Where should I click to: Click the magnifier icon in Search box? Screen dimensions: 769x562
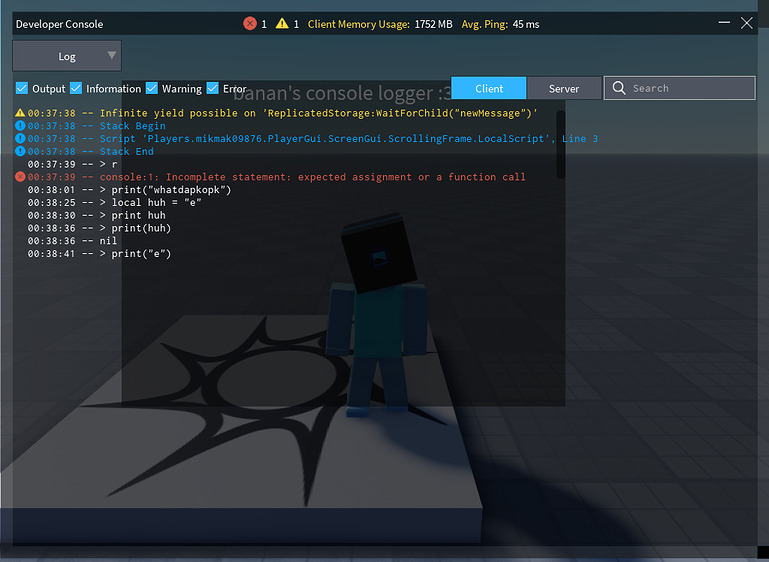[x=620, y=88]
